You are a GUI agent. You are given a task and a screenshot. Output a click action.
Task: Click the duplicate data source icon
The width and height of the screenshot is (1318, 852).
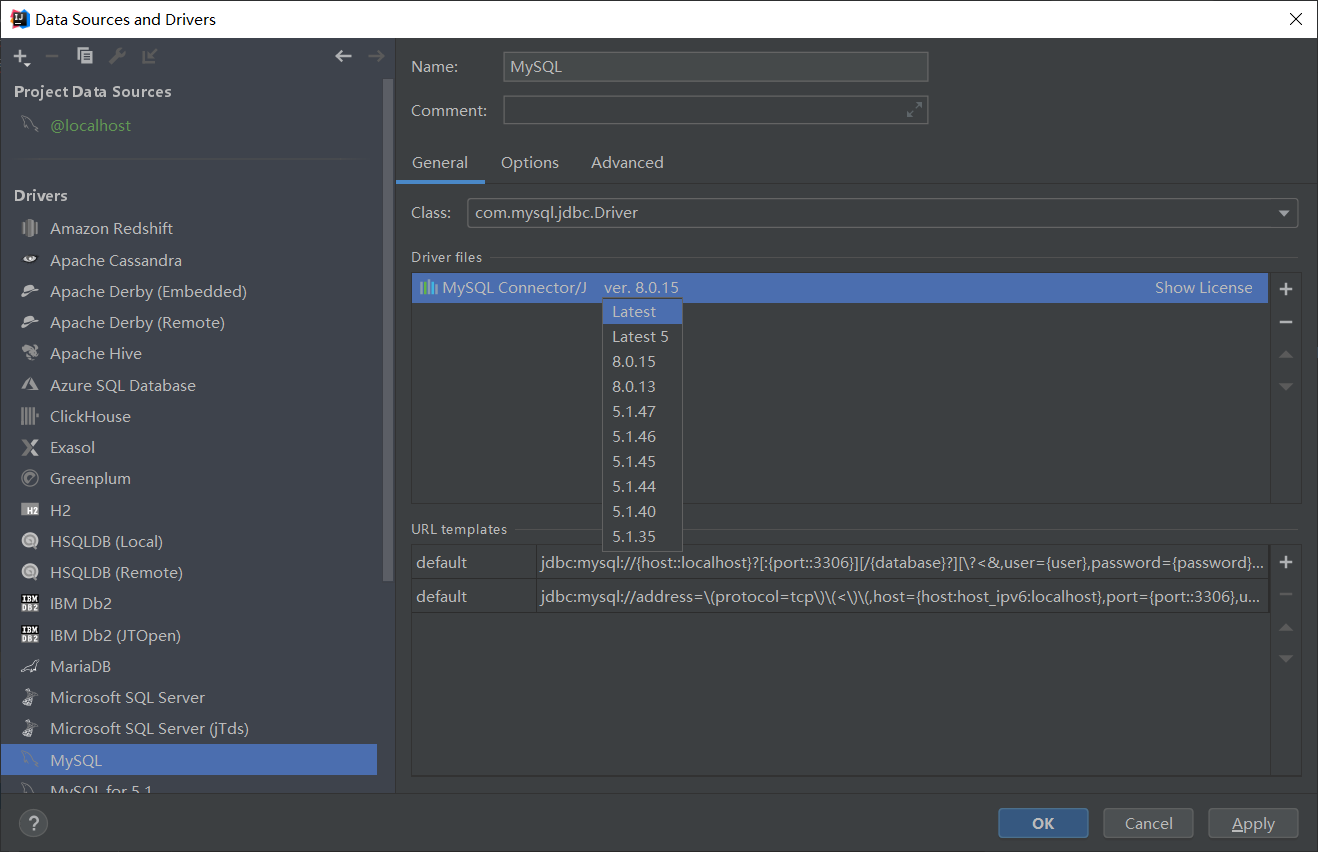click(x=85, y=57)
